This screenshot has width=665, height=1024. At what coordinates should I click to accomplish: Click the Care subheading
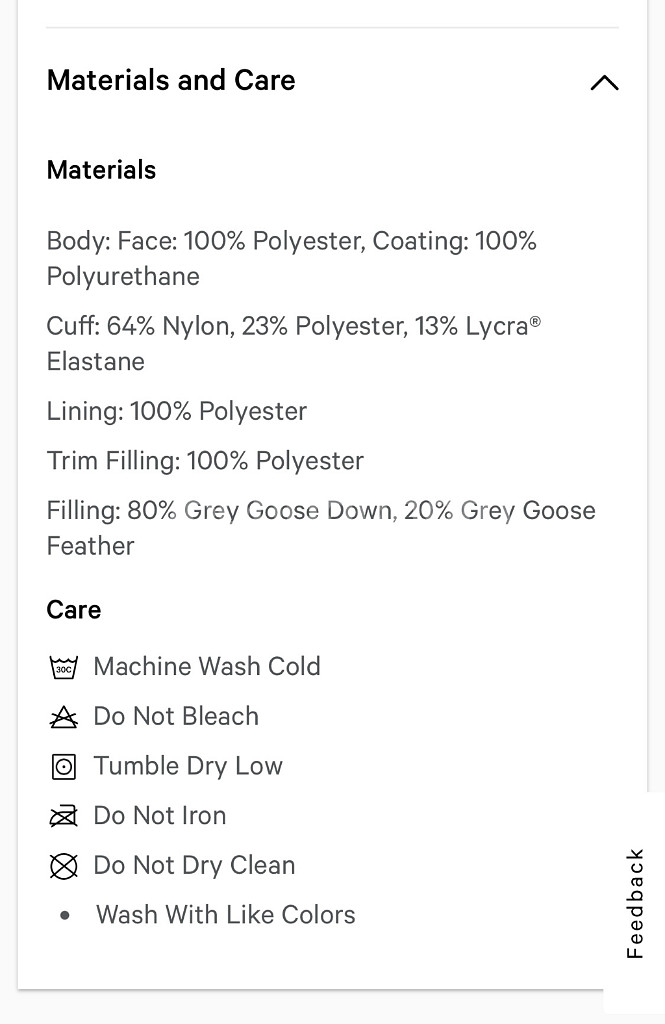(74, 609)
